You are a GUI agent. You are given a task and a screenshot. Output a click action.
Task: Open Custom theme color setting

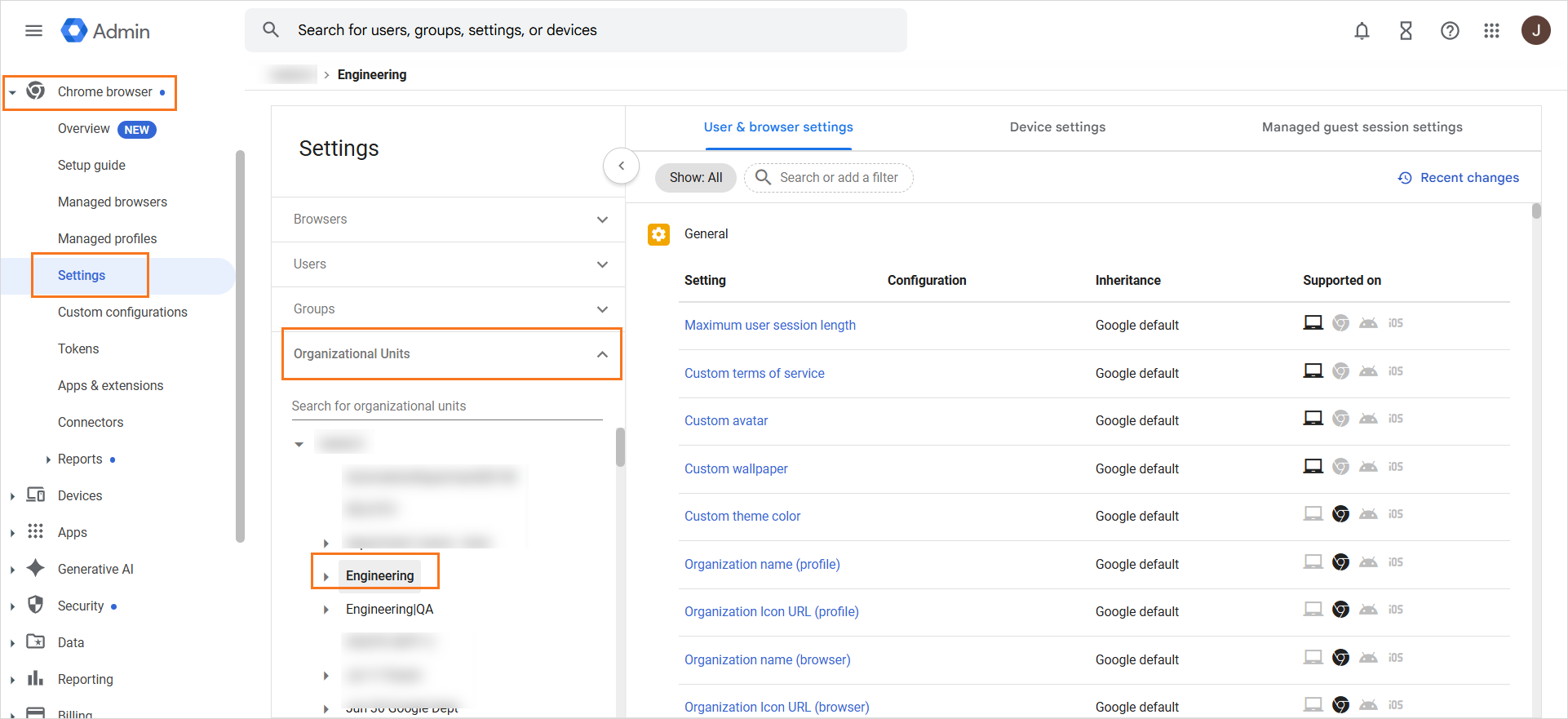pyautogui.click(x=742, y=516)
